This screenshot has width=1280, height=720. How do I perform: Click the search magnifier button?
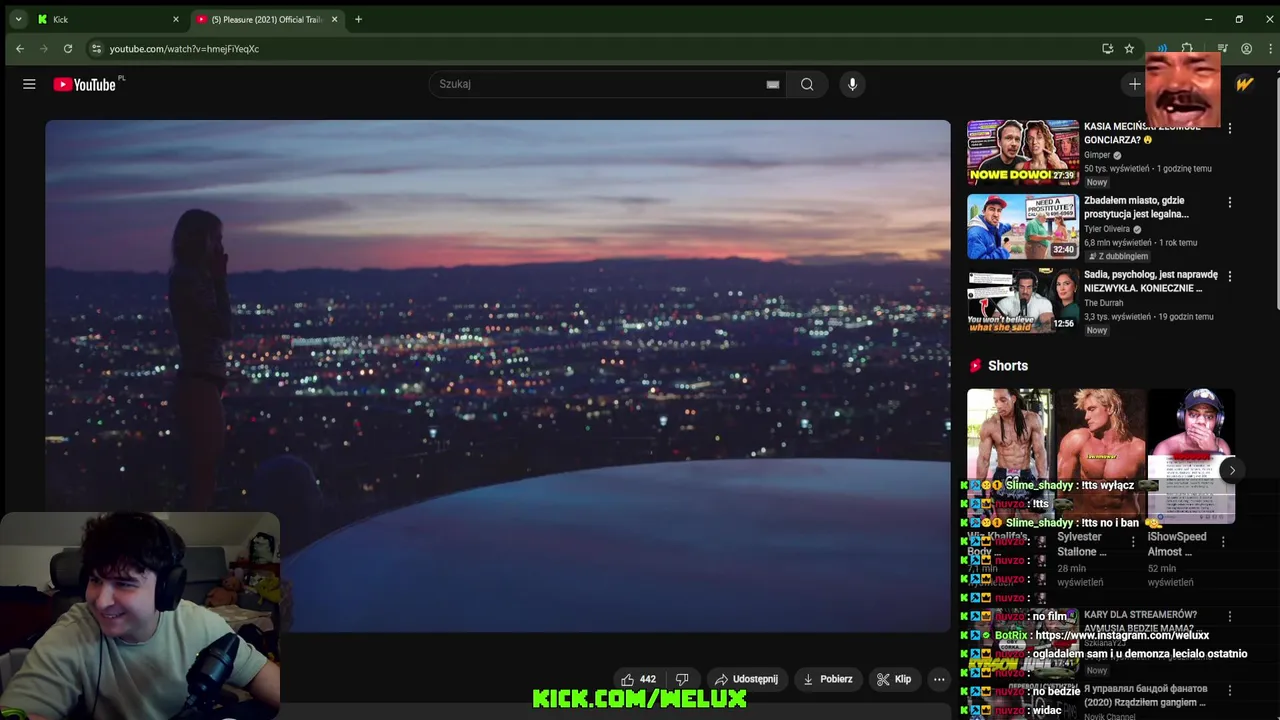coord(807,84)
